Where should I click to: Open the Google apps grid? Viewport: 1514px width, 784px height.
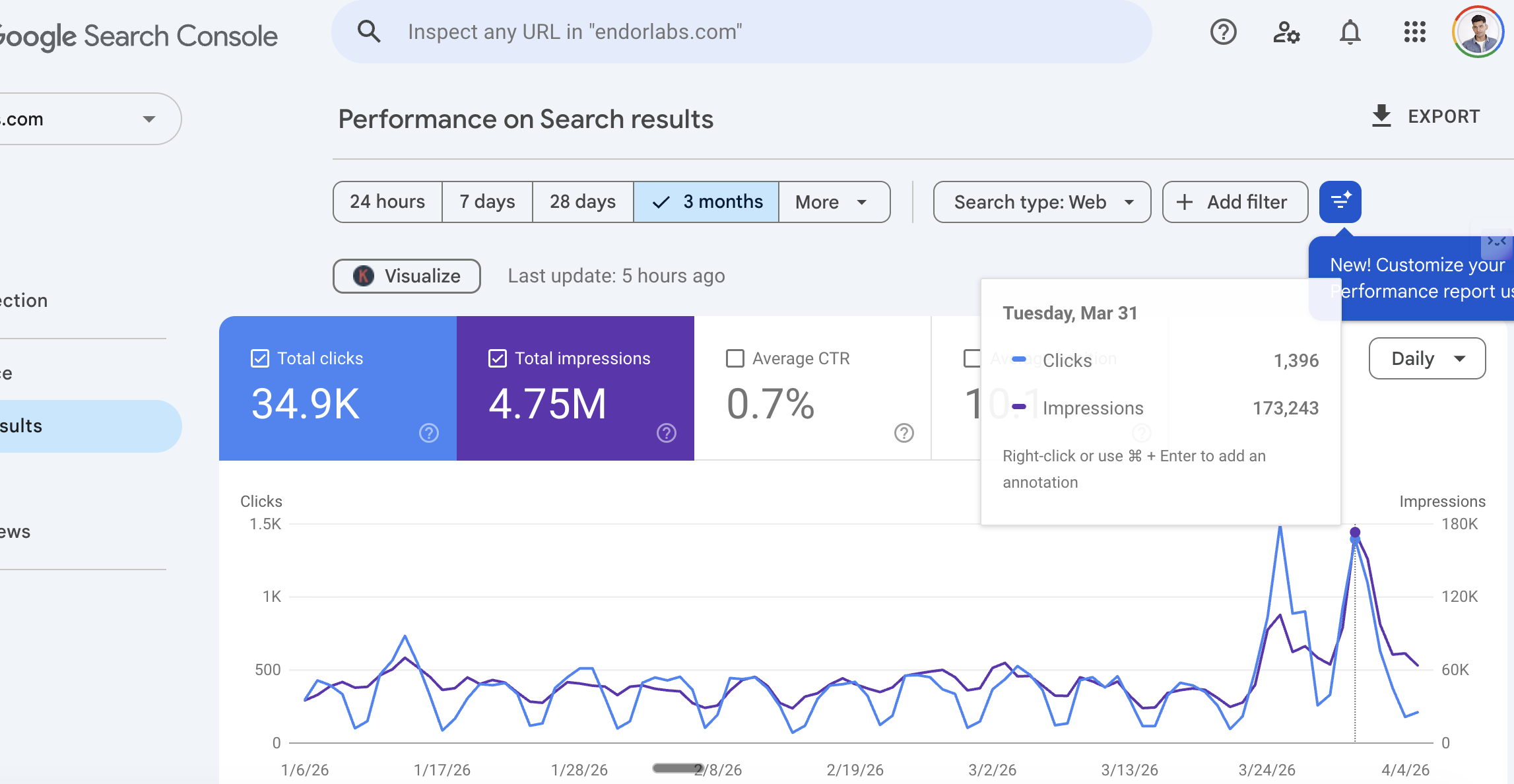click(x=1414, y=32)
